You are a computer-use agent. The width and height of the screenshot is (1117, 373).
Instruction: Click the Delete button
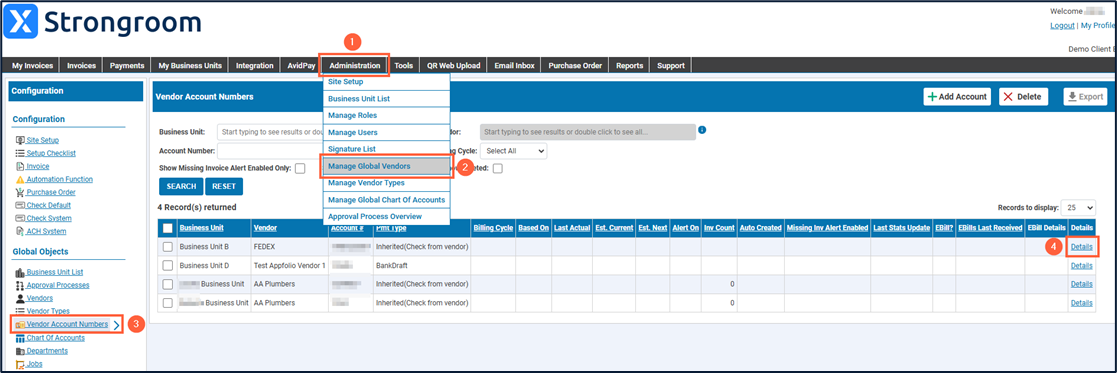tap(1024, 97)
